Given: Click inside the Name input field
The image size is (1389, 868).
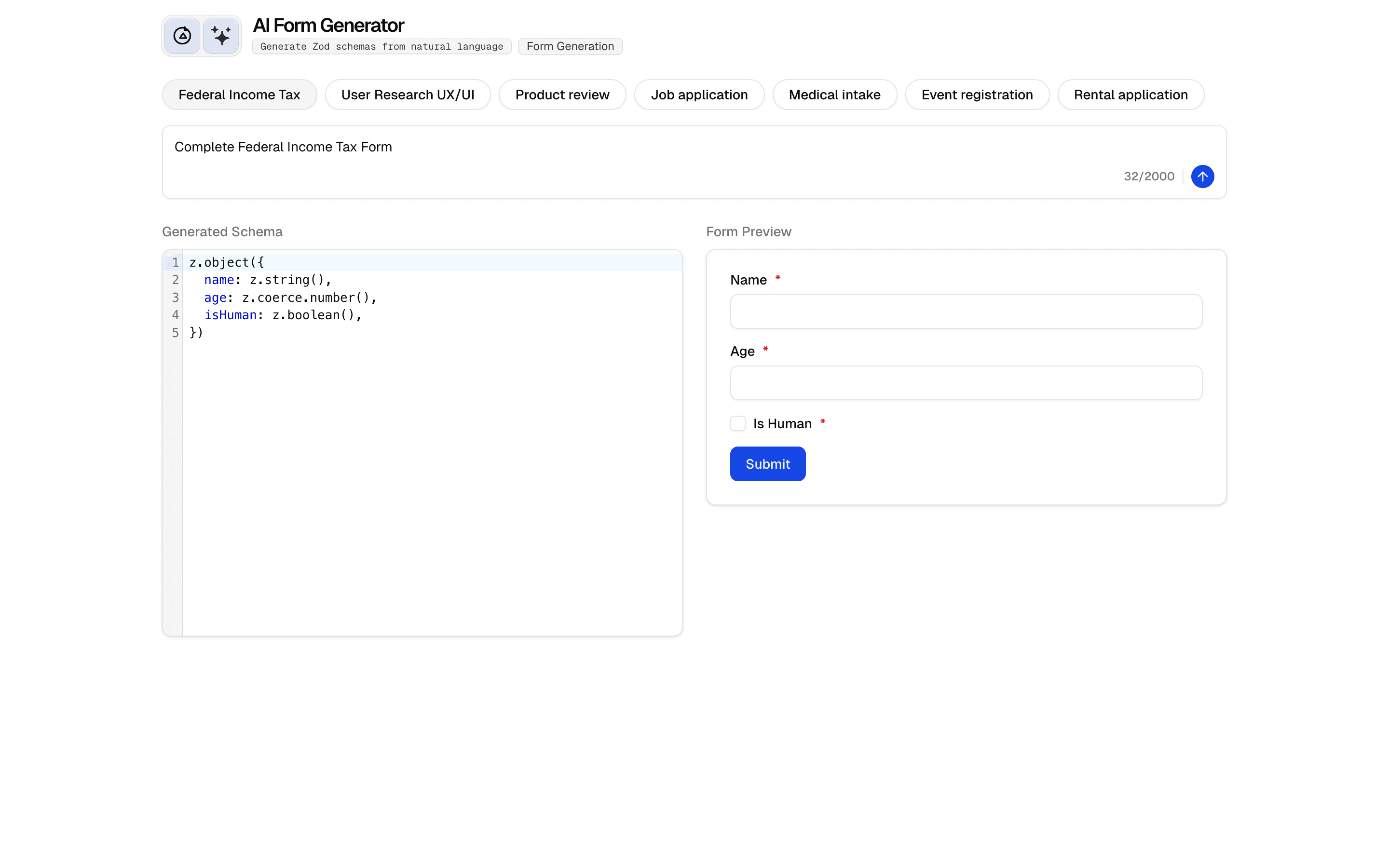Looking at the screenshot, I should coord(966,311).
